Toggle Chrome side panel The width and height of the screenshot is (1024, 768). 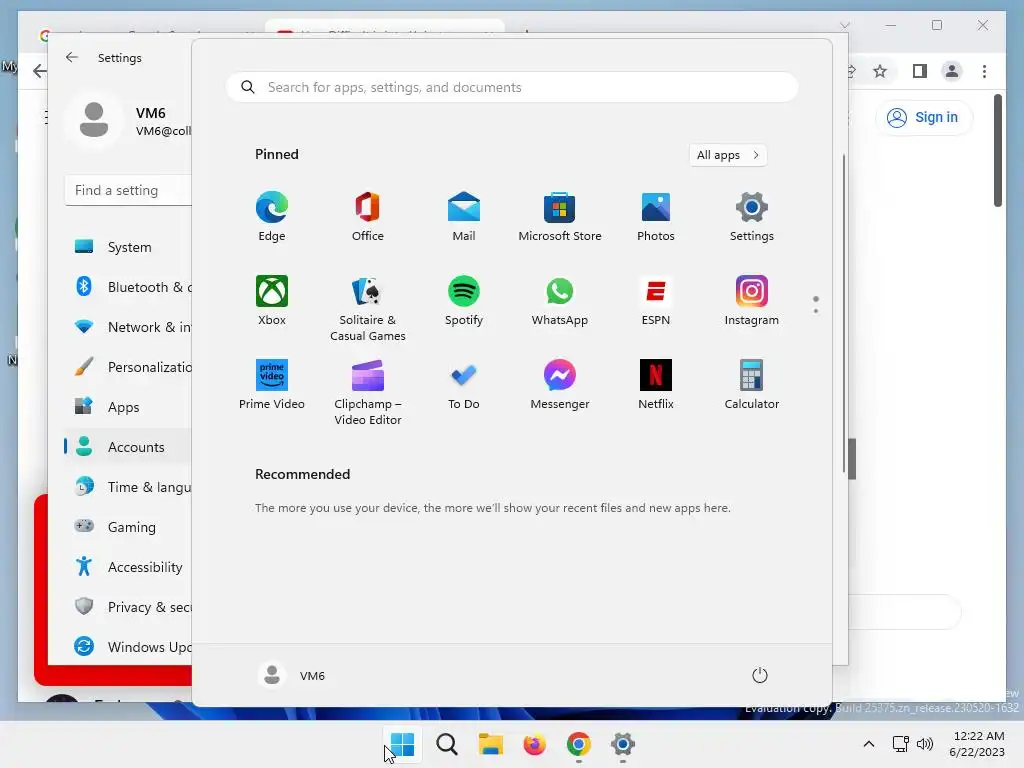point(920,71)
